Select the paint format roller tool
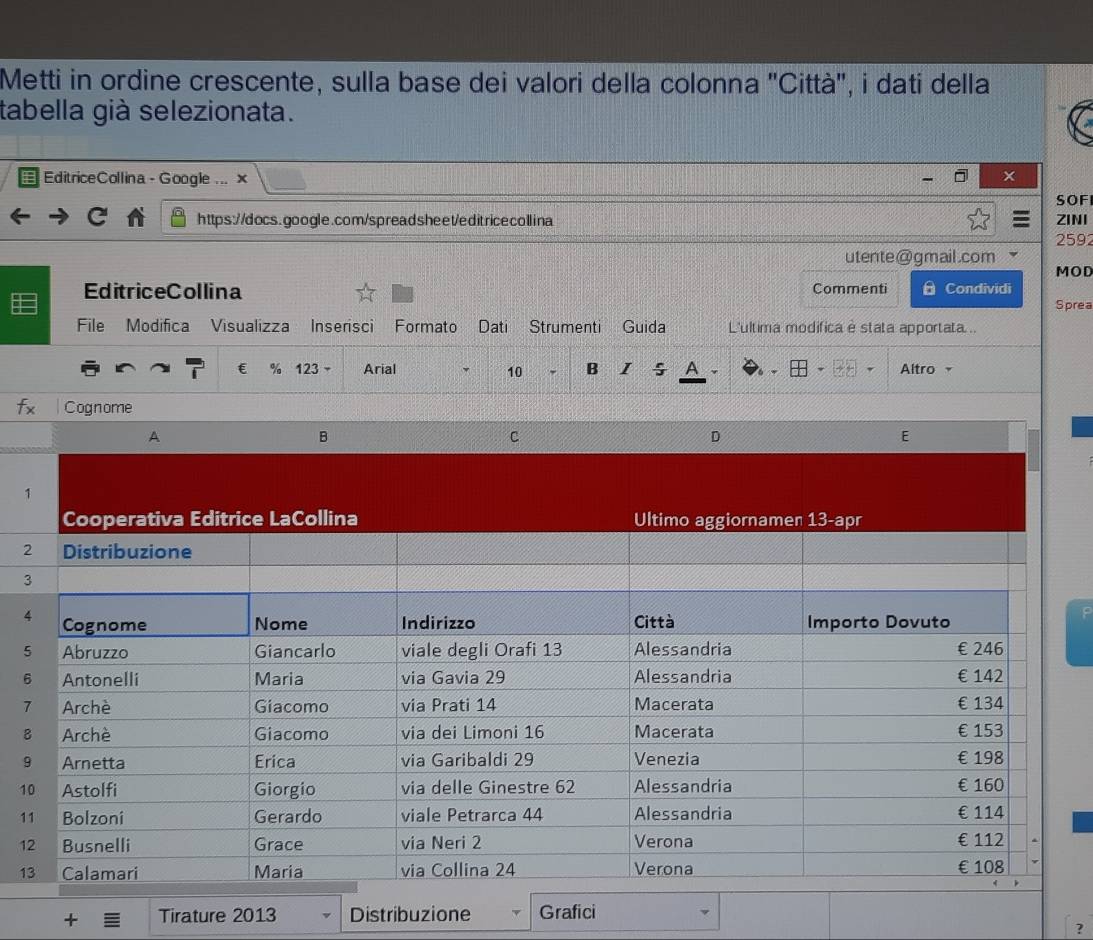 point(196,369)
